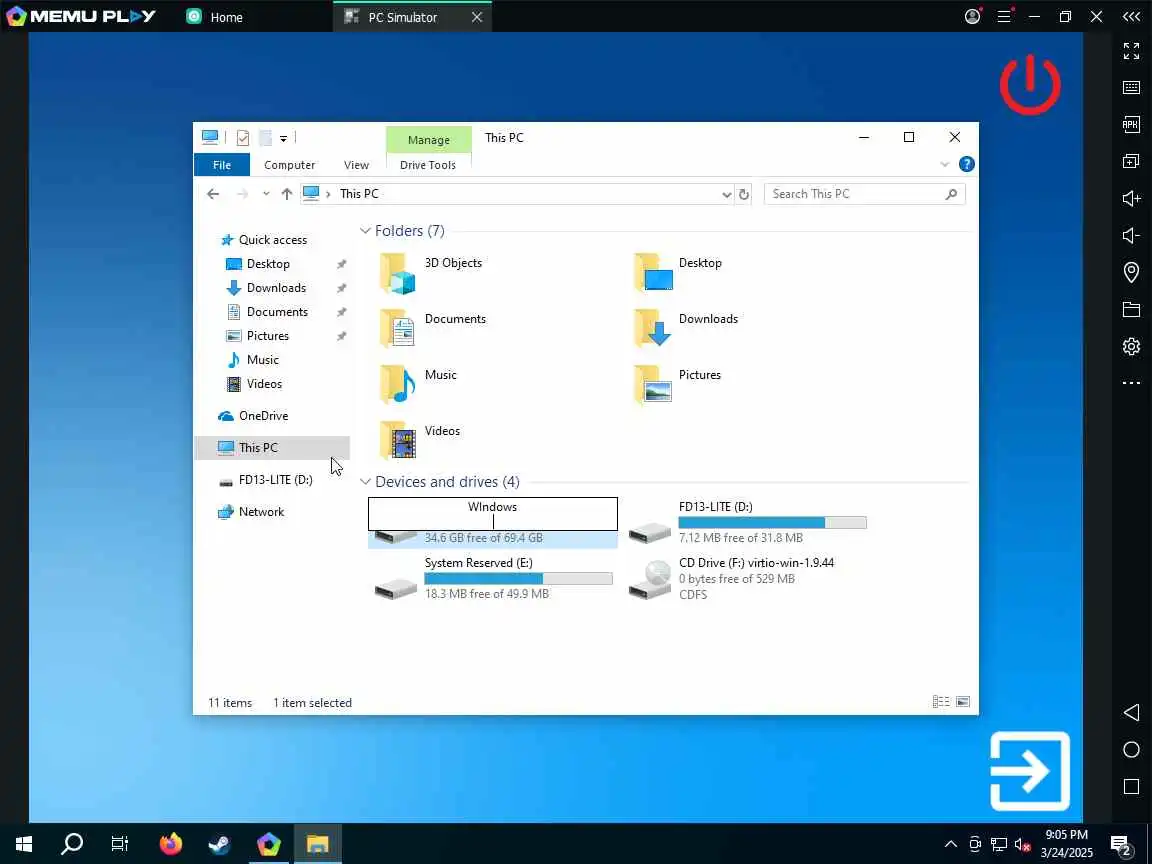Open the taskbar clock showing 9:05 PM

(1066, 843)
